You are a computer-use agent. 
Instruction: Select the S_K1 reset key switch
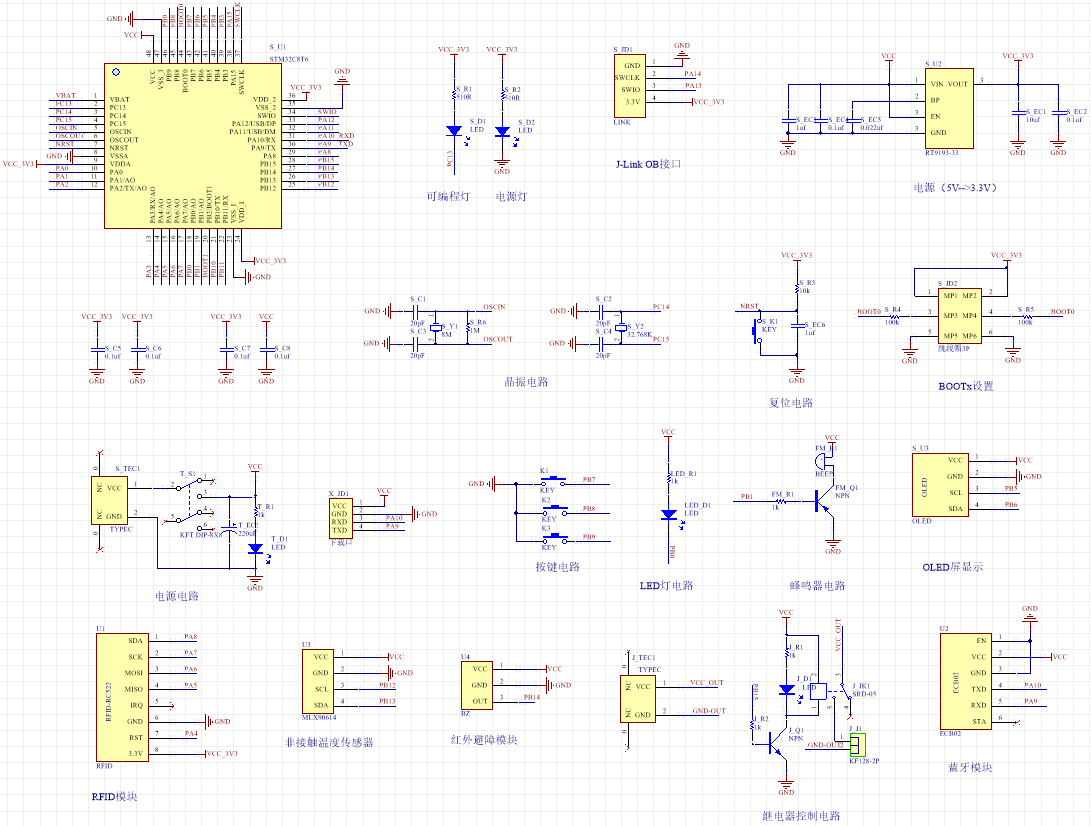(757, 328)
